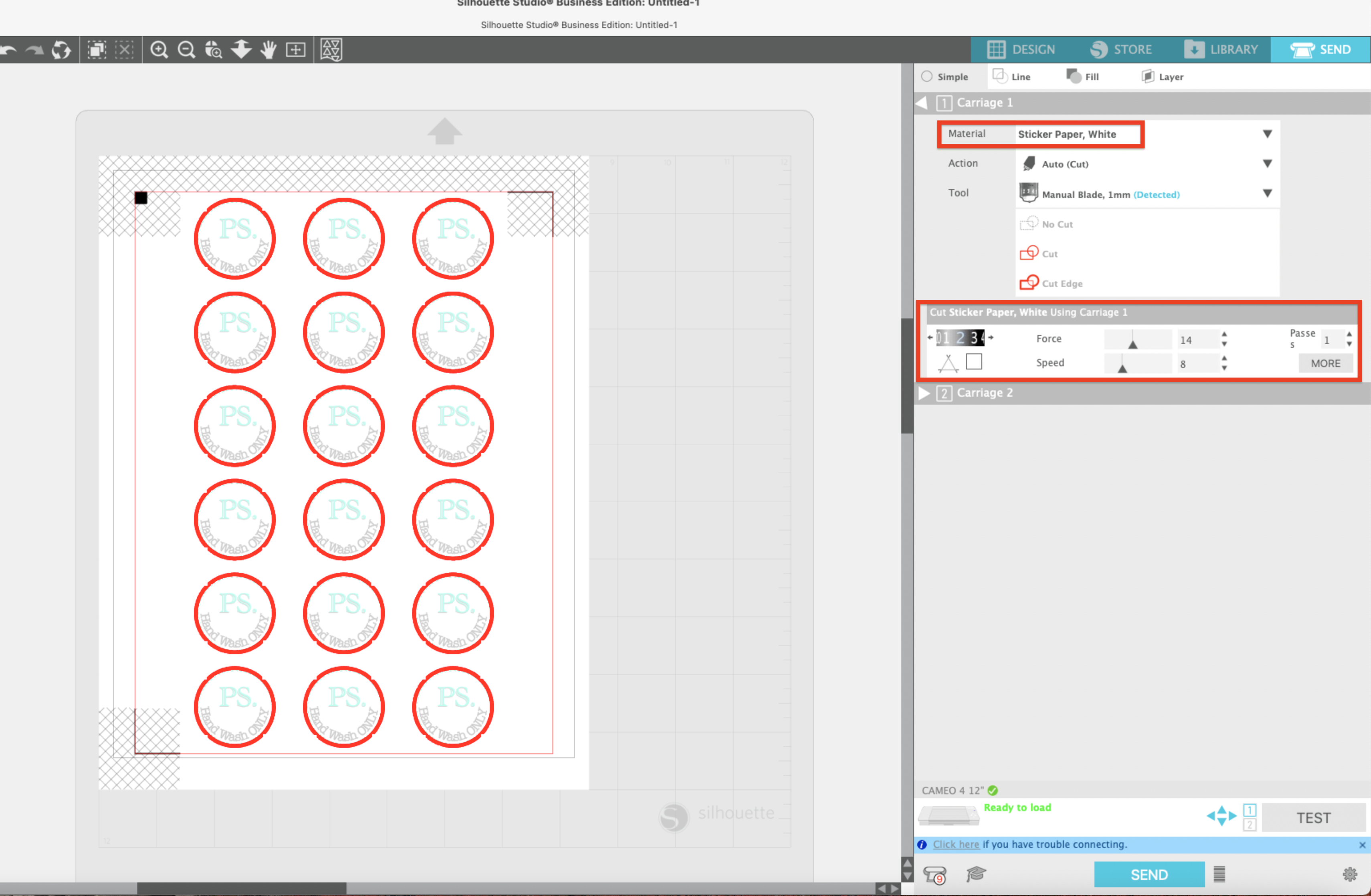1371x896 pixels.
Task: Open the Action dropdown showing Auto Cut
Action: (1267, 163)
